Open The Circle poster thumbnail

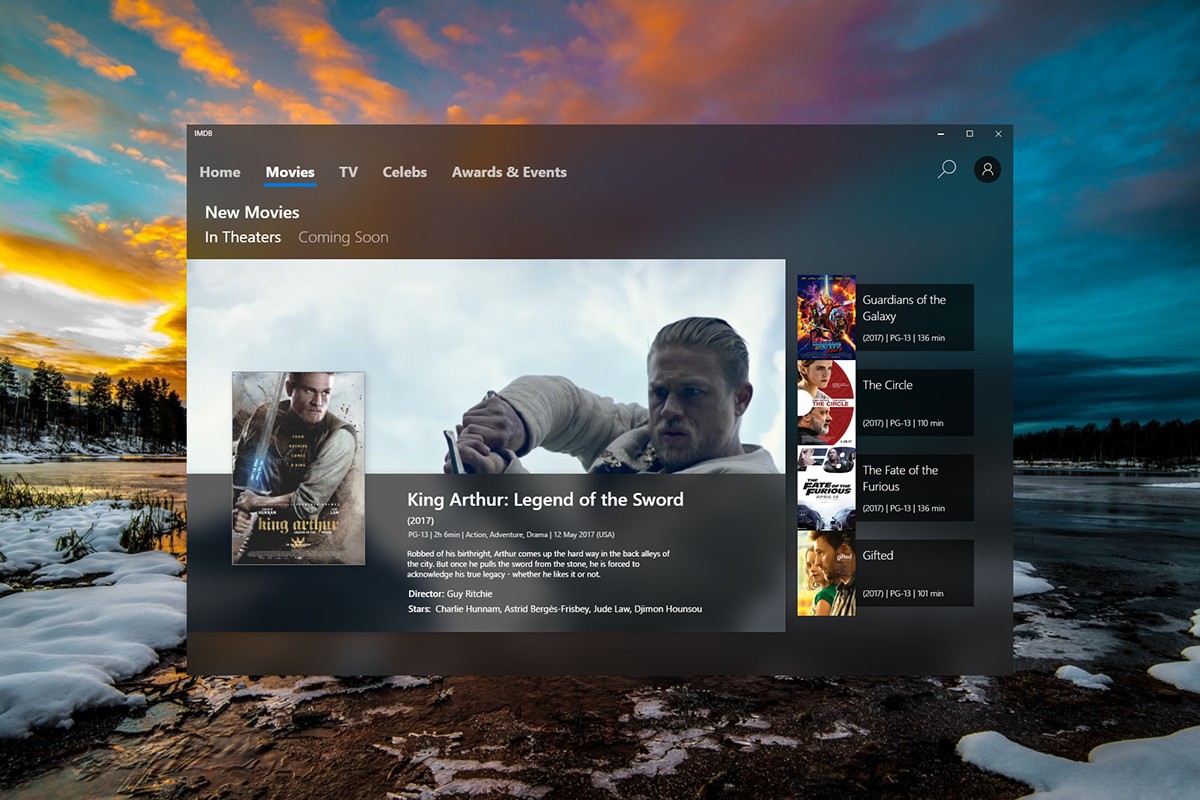[x=826, y=403]
